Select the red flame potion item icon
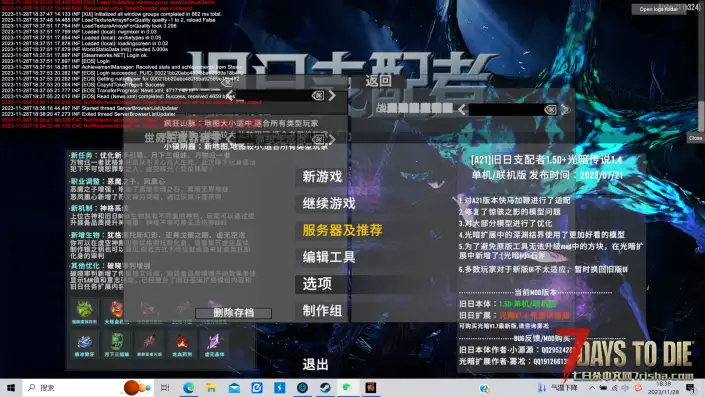The height and width of the screenshot is (397, 705). tap(182, 342)
